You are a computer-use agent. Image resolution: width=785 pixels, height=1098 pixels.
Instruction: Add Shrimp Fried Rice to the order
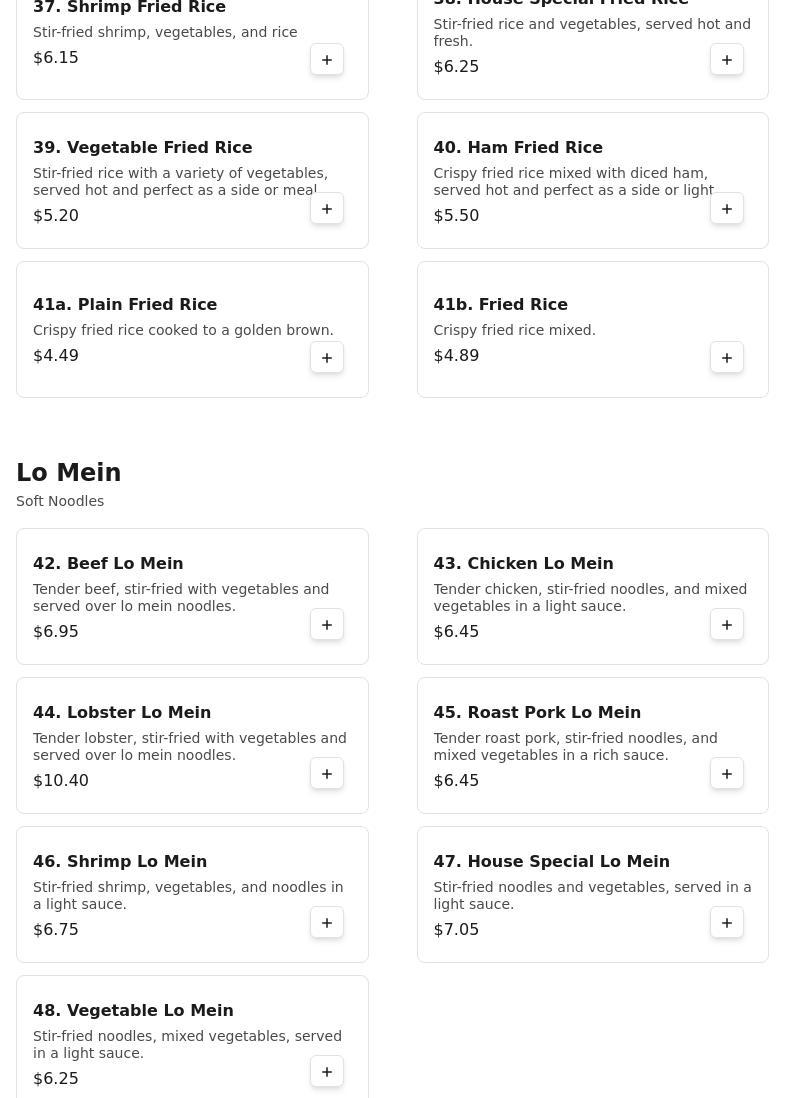click(327, 60)
